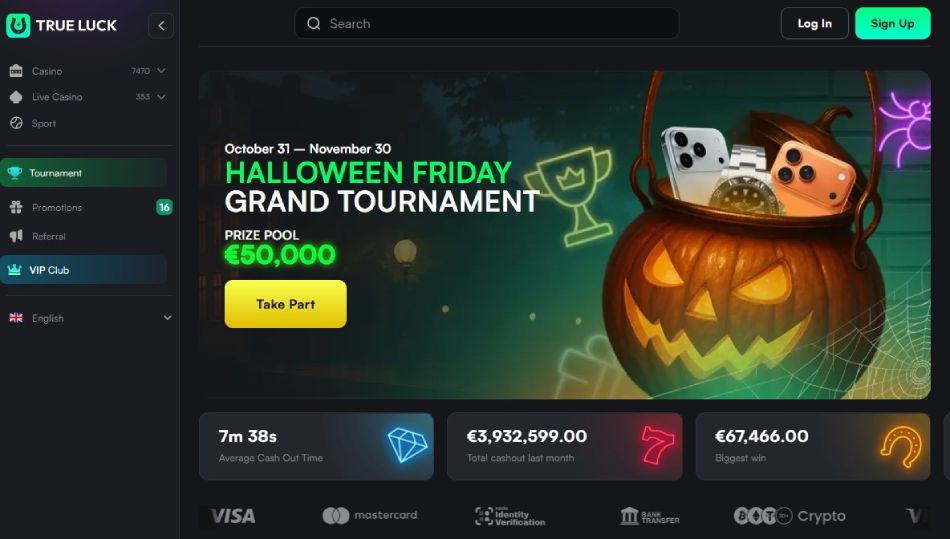Expand the Live Casino submenu chevron
This screenshot has width=950, height=539.
161,97
